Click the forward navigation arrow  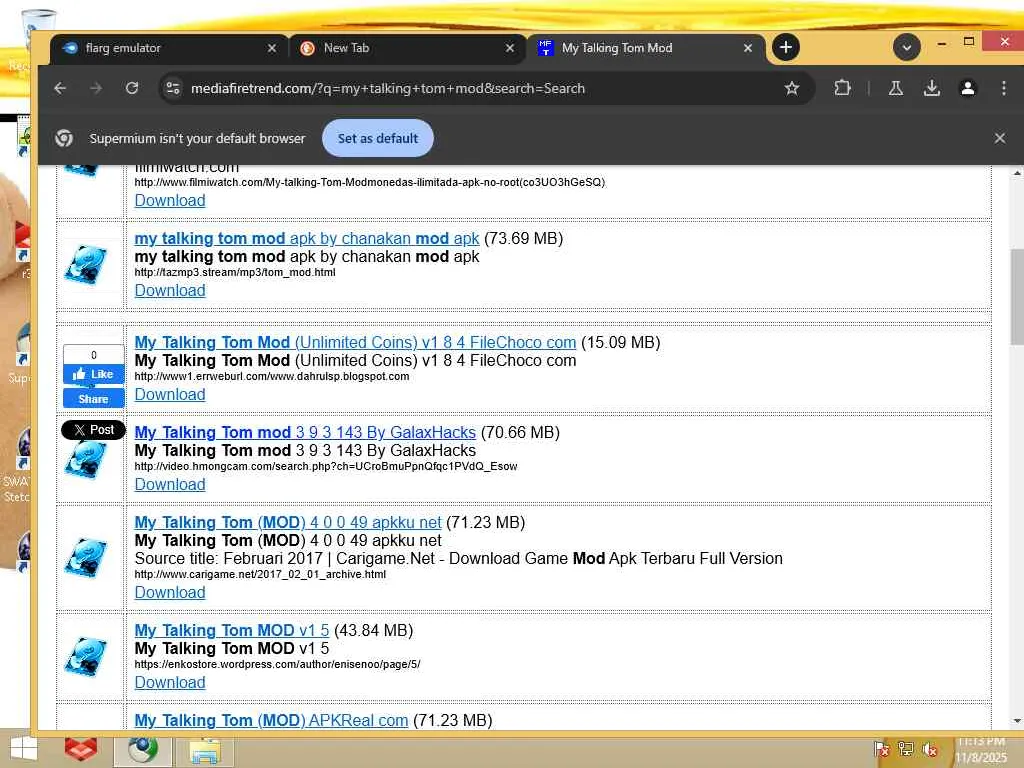click(96, 88)
